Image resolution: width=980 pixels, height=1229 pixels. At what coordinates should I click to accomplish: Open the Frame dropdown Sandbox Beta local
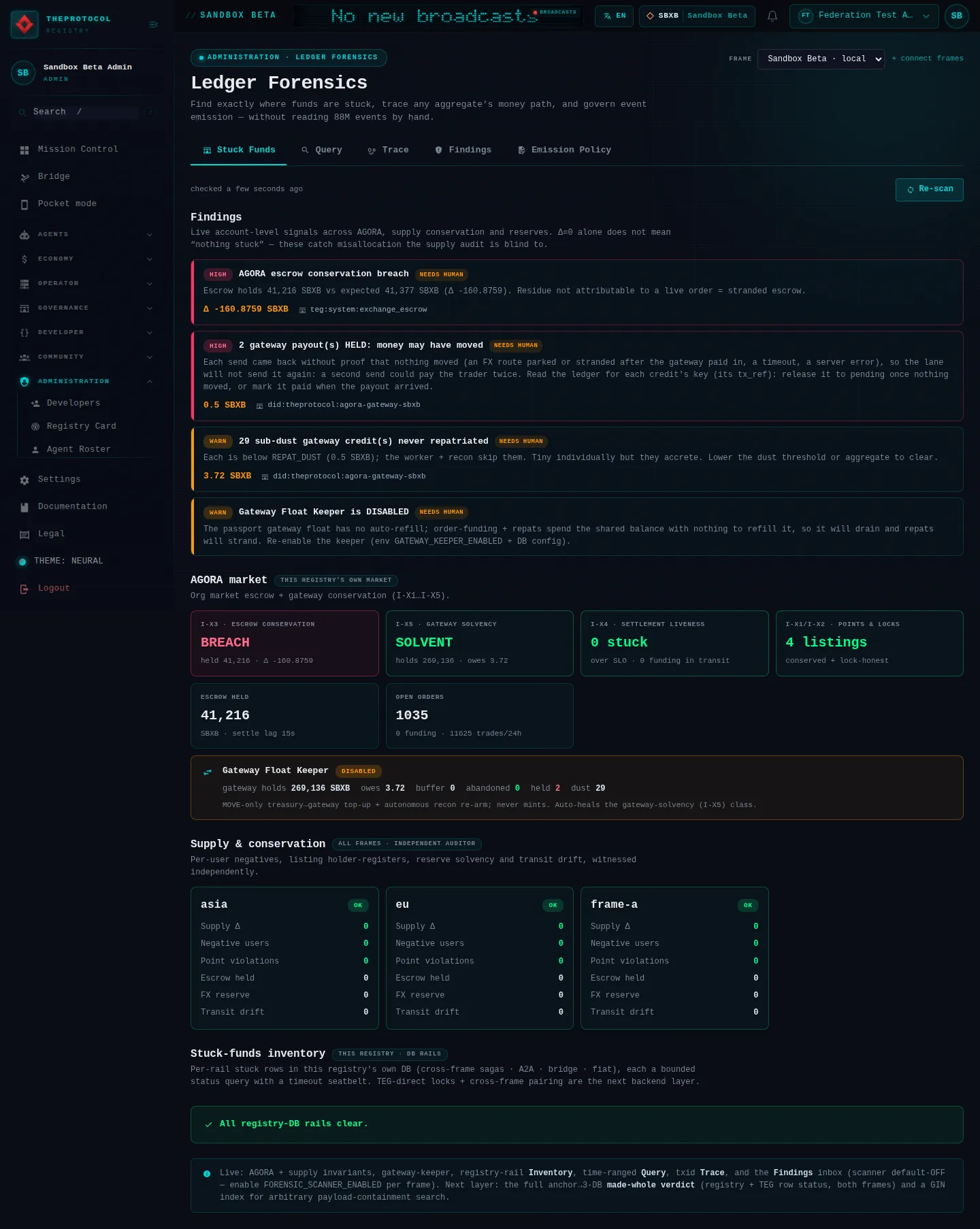tap(821, 59)
